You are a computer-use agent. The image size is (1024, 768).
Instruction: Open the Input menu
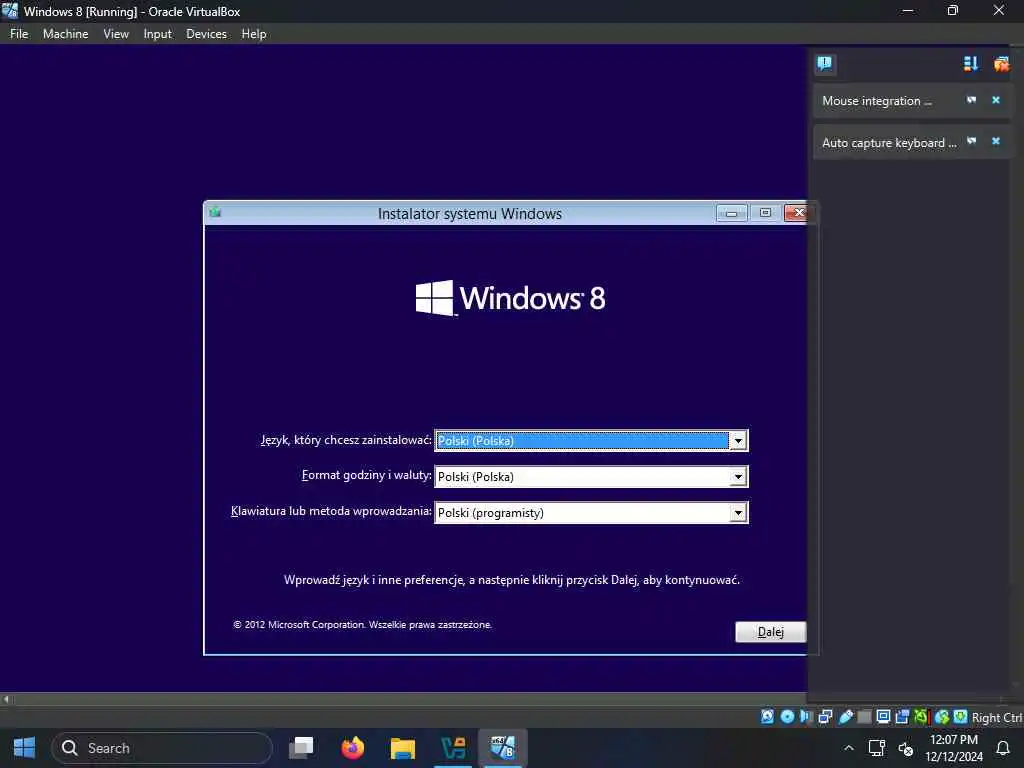[x=157, y=33]
